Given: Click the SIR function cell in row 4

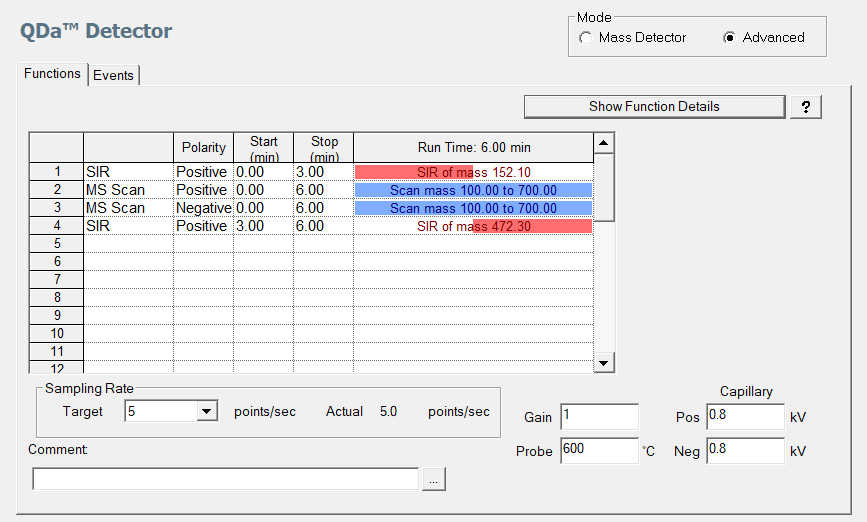Looking at the screenshot, I should click(128, 226).
